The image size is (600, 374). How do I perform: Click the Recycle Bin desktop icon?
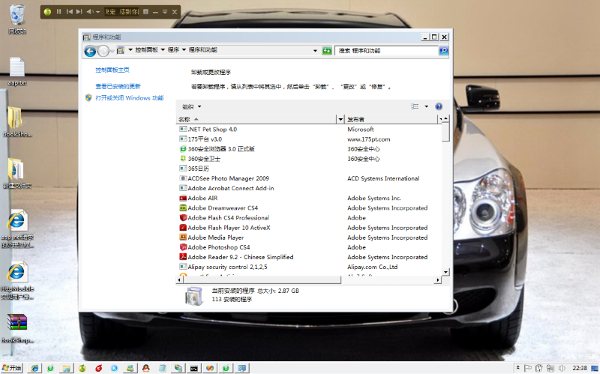click(17, 15)
